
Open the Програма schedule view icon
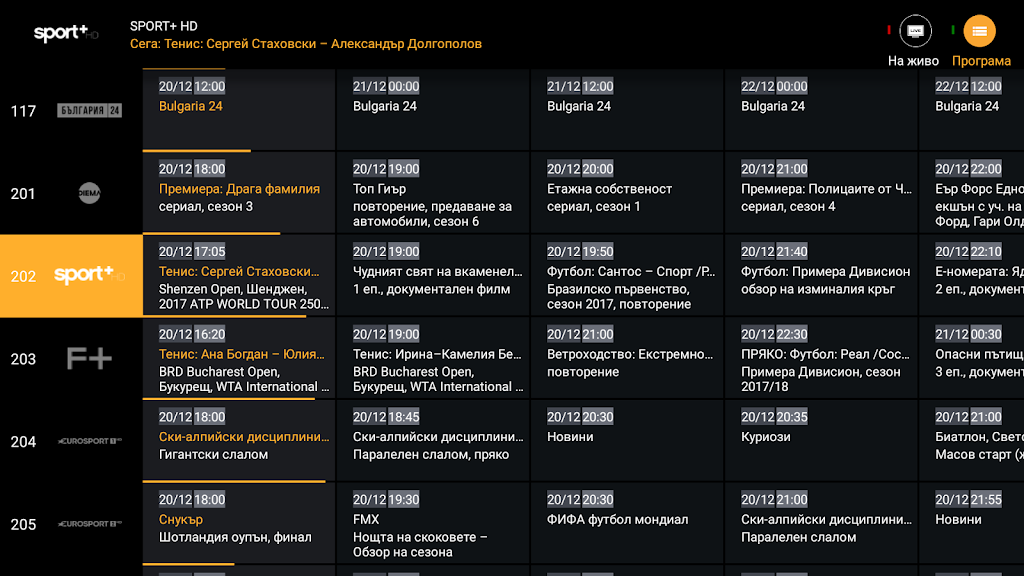tap(979, 31)
